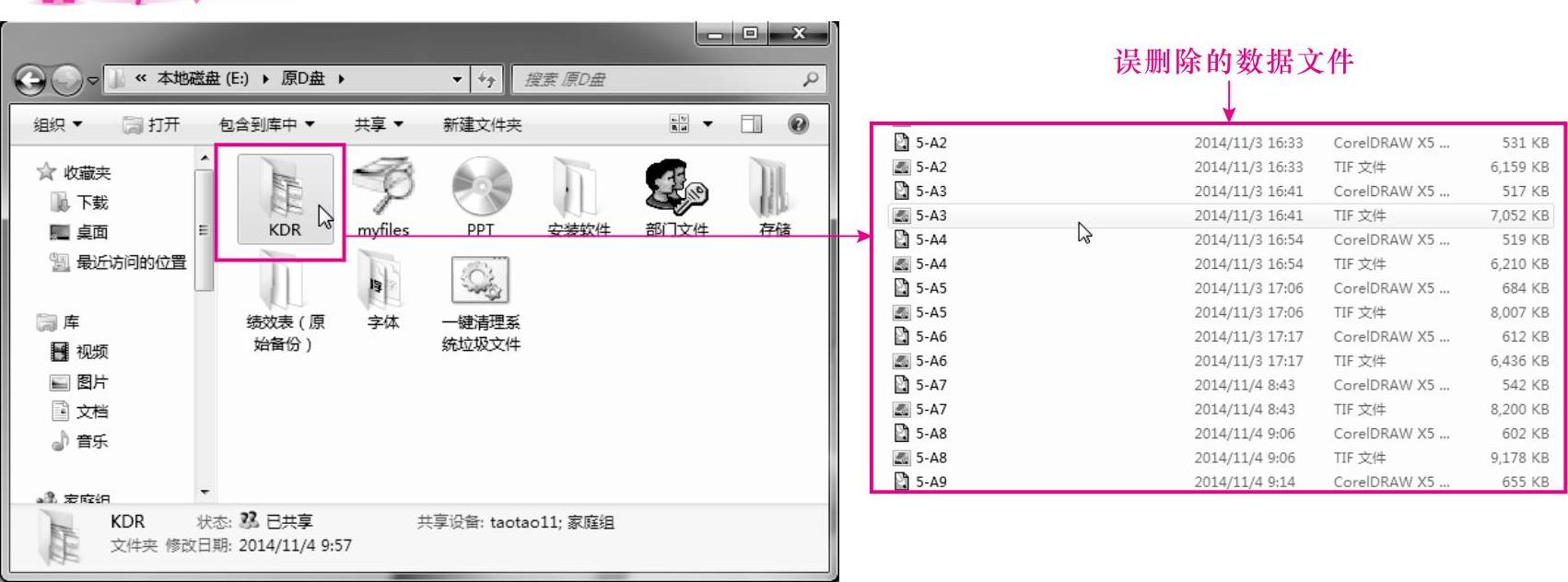
Task: Open the 字体 folder icon
Action: coord(382,283)
